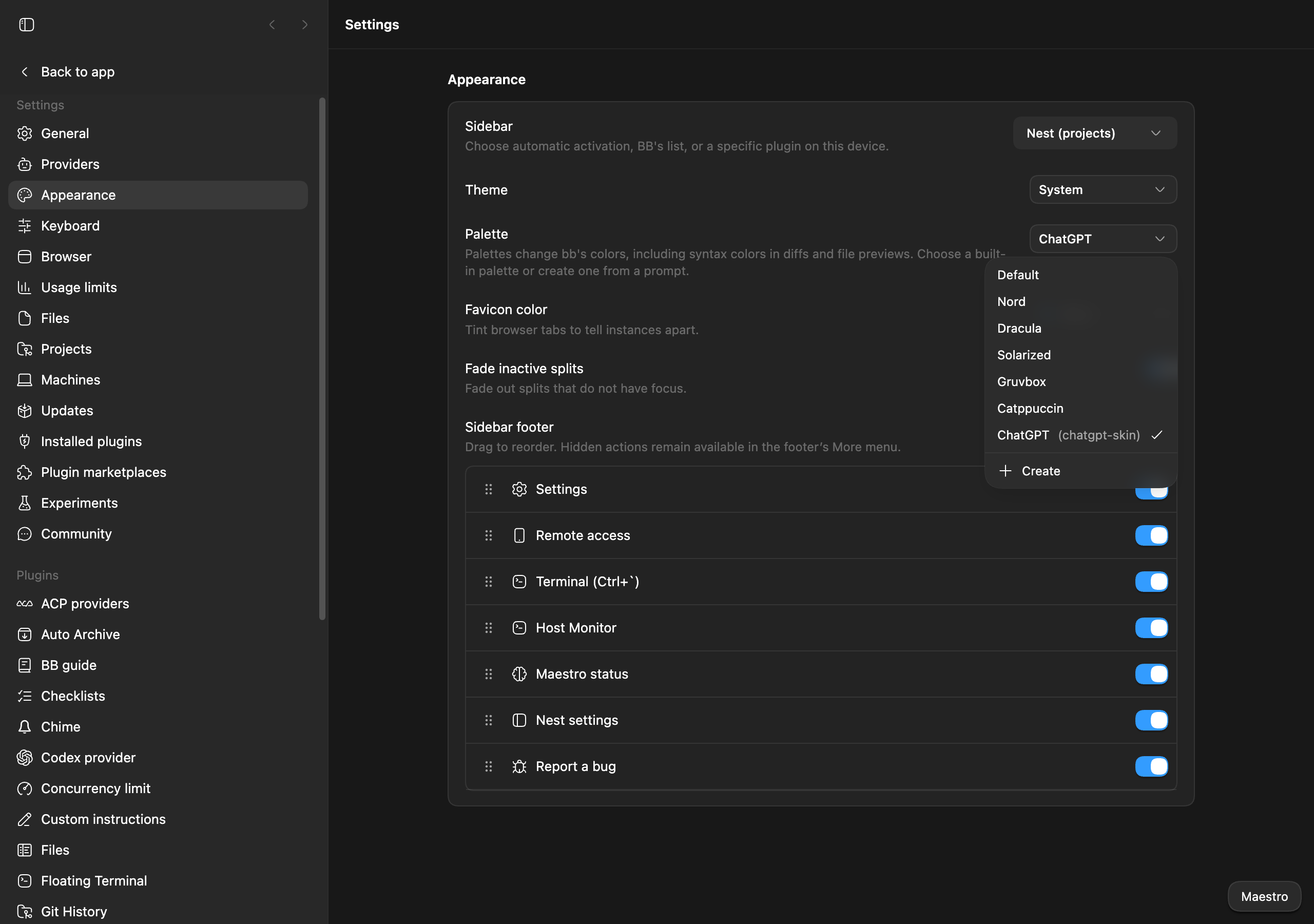Click the Concurrency limit gauge icon
Screen dimensions: 1314x924
click(25, 788)
